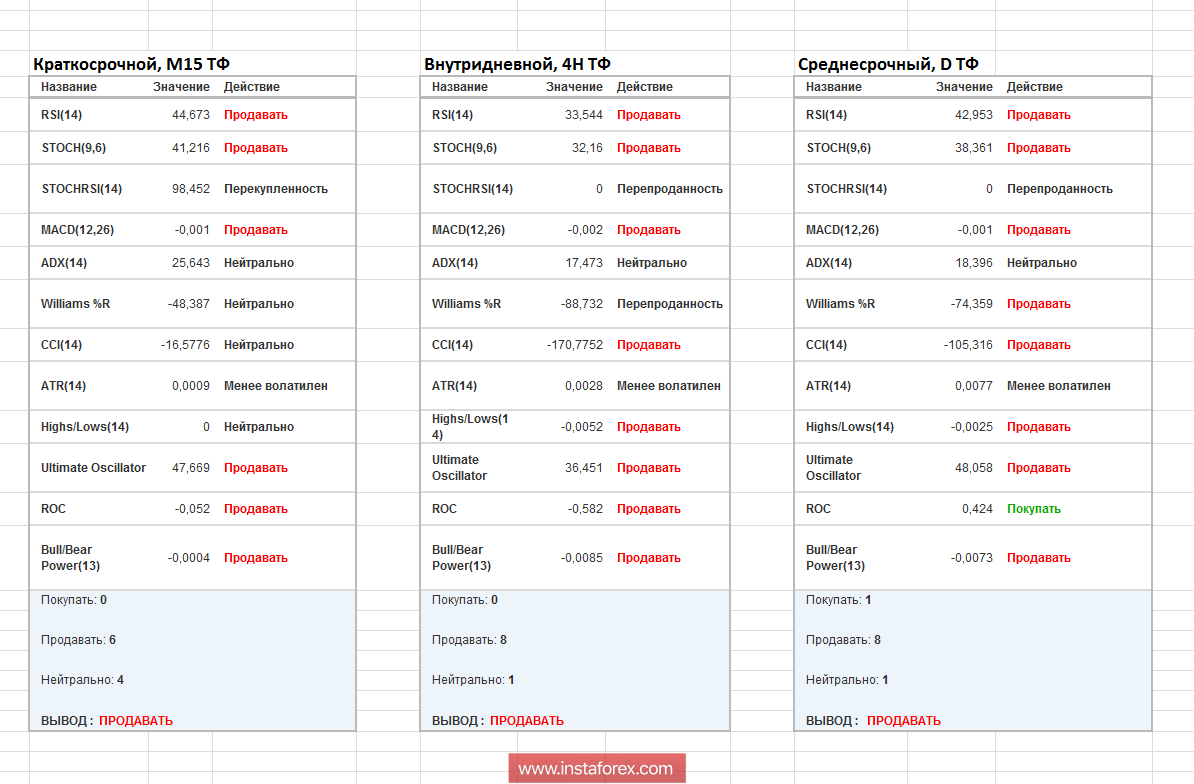Select Продавать: 6 summary in M15 table

[x=78, y=640]
